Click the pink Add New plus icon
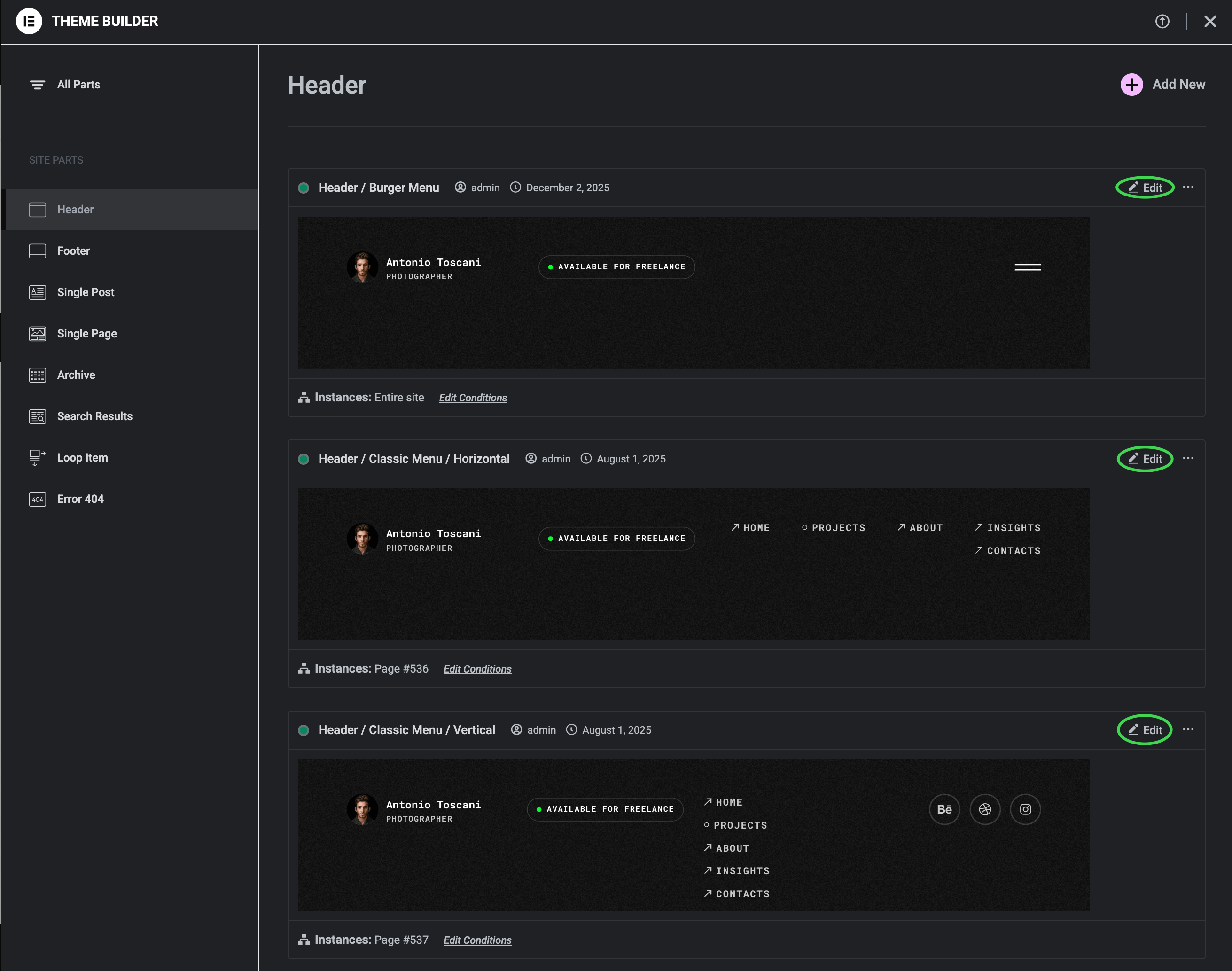This screenshot has height=971, width=1232. [1131, 85]
